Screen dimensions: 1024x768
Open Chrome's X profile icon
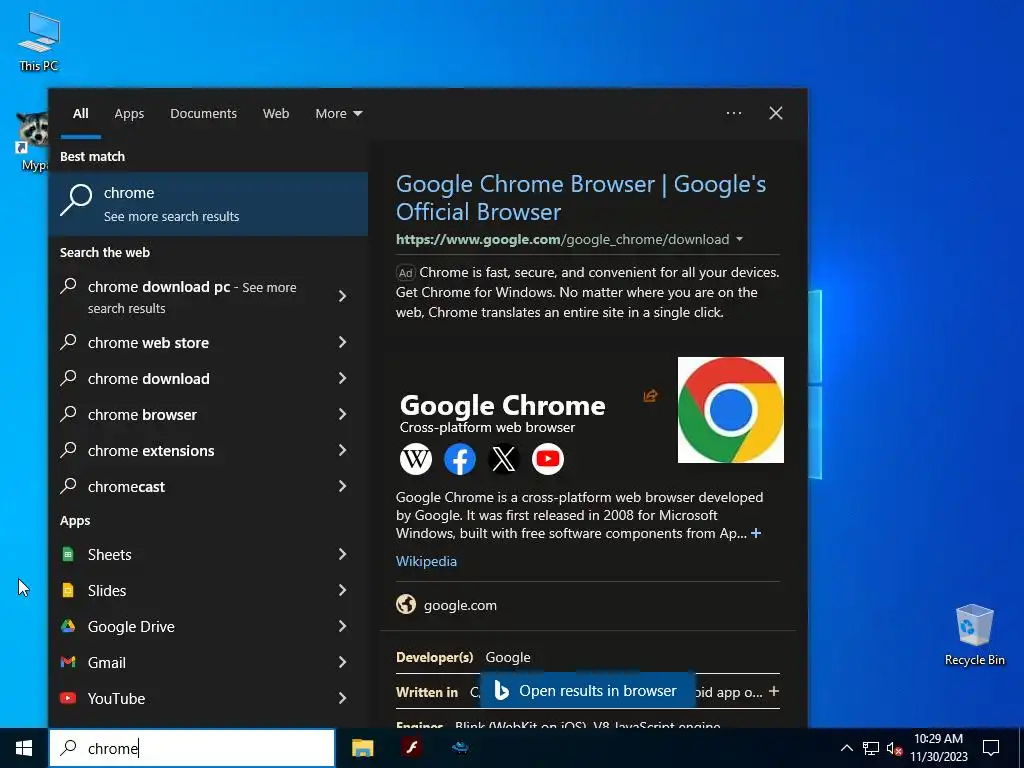[504, 459]
